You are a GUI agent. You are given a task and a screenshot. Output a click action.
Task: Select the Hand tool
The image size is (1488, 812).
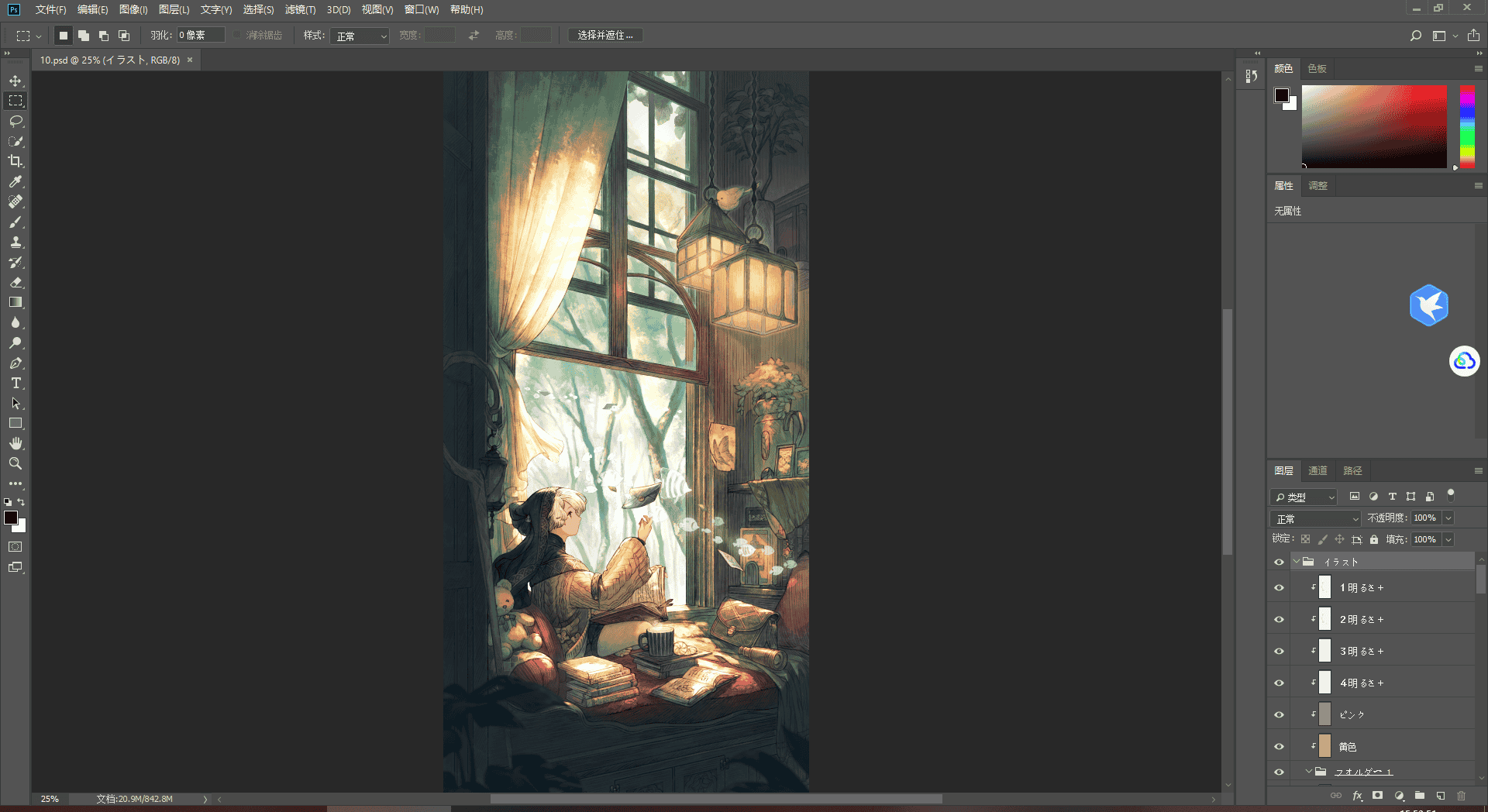15,443
